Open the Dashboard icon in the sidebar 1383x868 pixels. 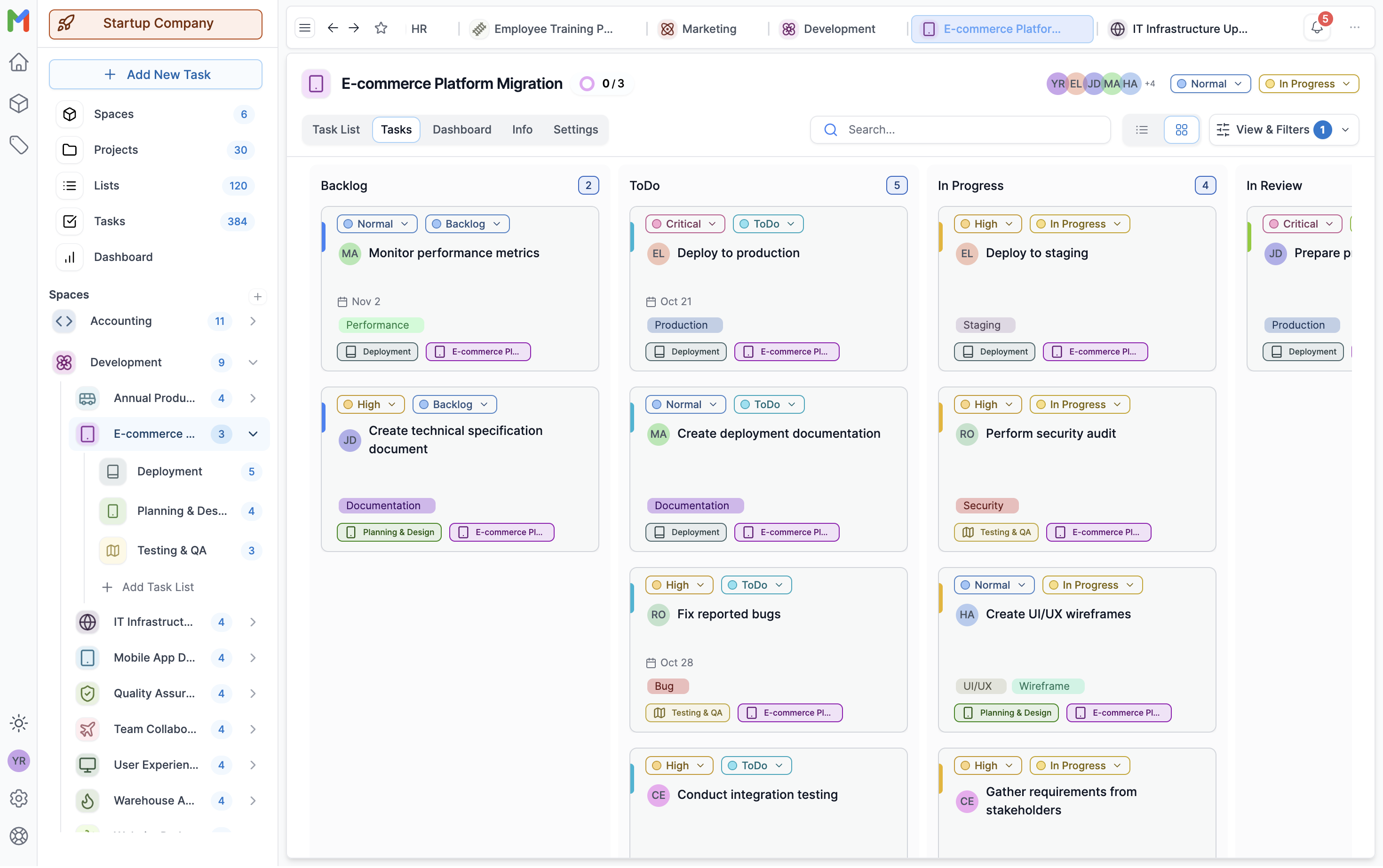tap(69, 257)
